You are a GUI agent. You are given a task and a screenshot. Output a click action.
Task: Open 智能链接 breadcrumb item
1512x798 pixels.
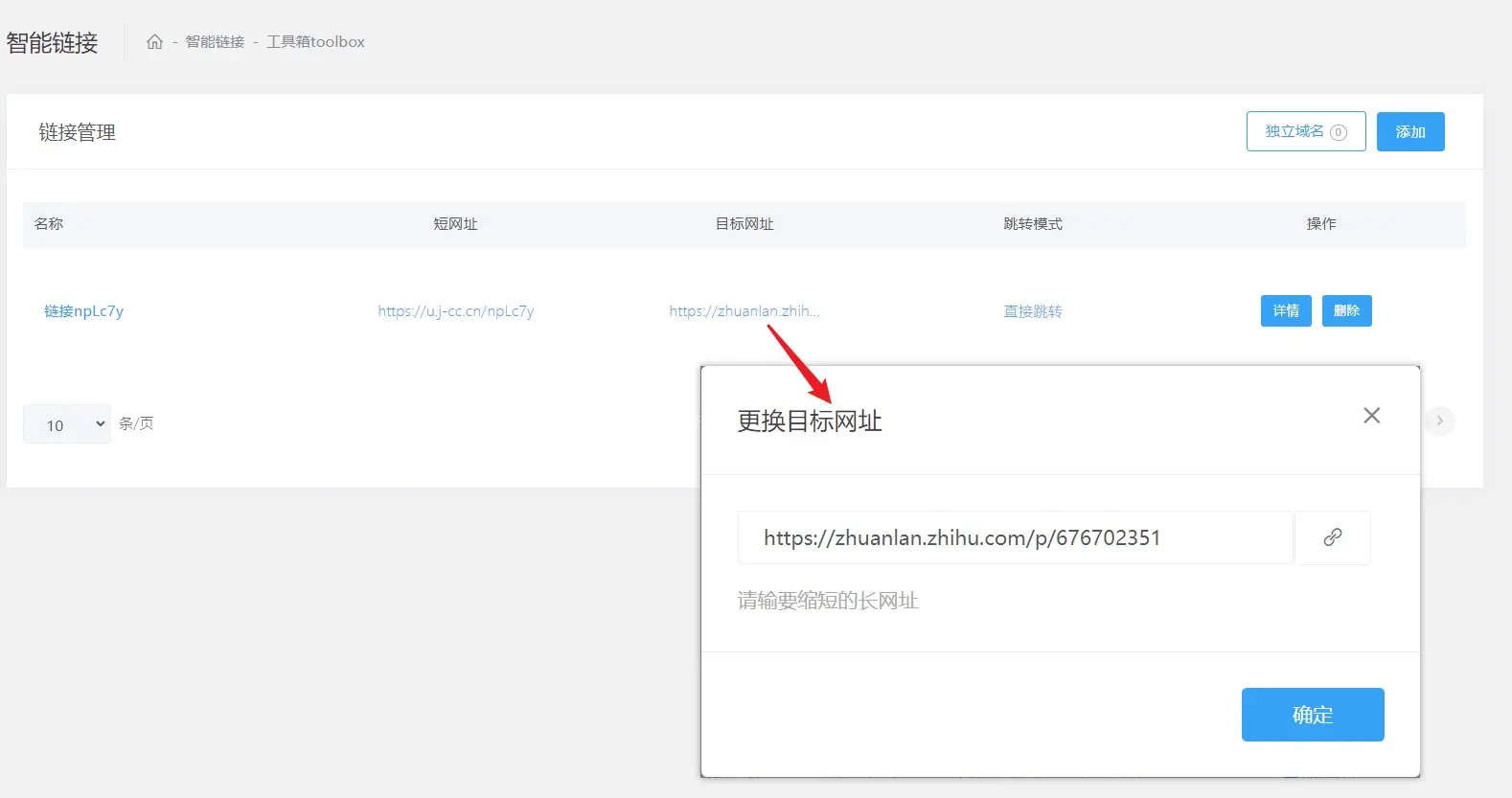(215, 42)
